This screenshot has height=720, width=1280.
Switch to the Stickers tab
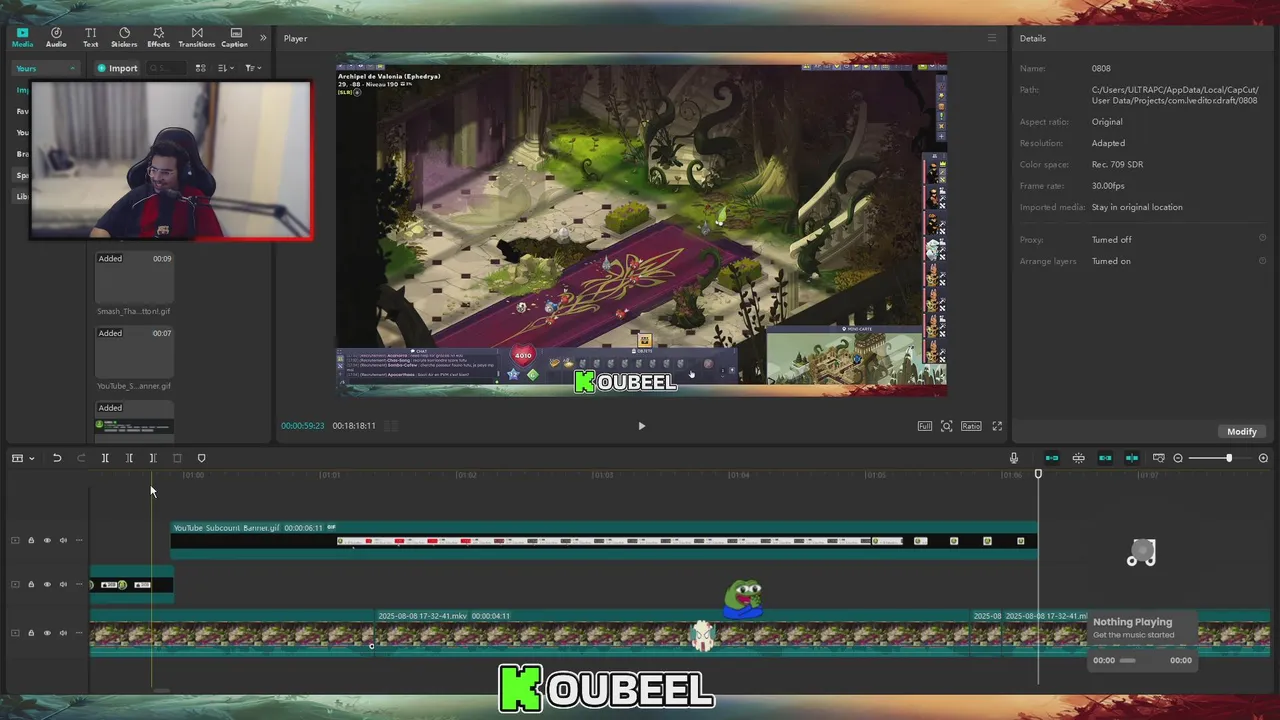click(x=124, y=37)
